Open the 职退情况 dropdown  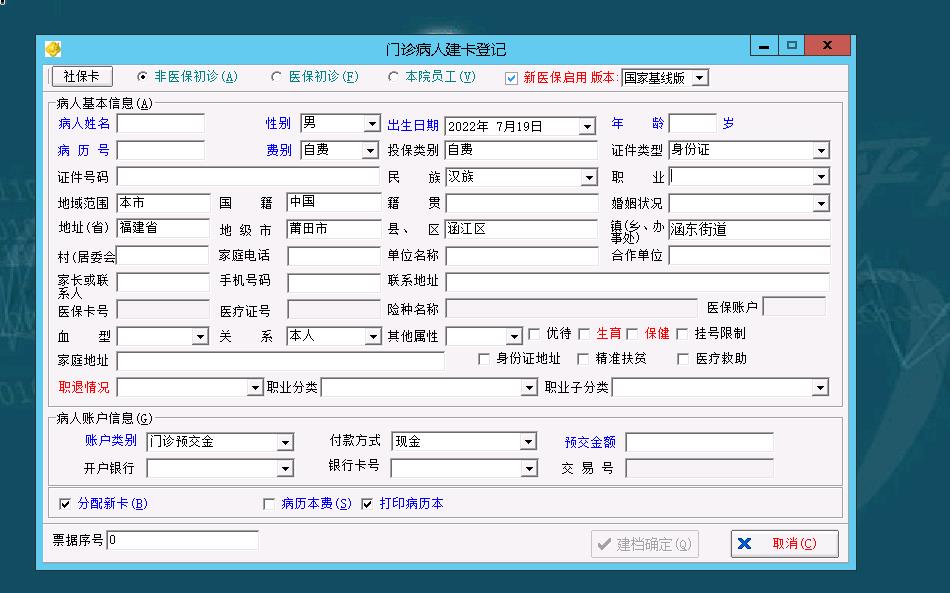click(255, 388)
